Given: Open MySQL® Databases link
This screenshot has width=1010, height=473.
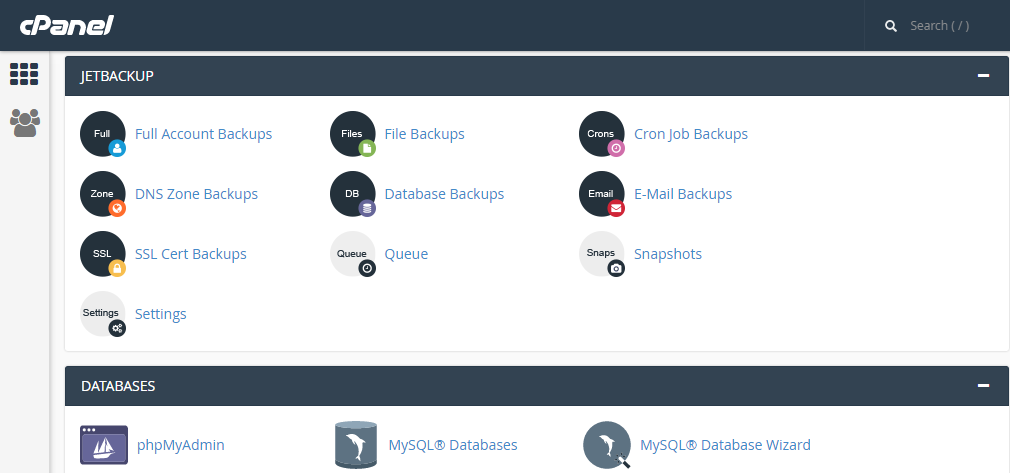Looking at the screenshot, I should [453, 445].
